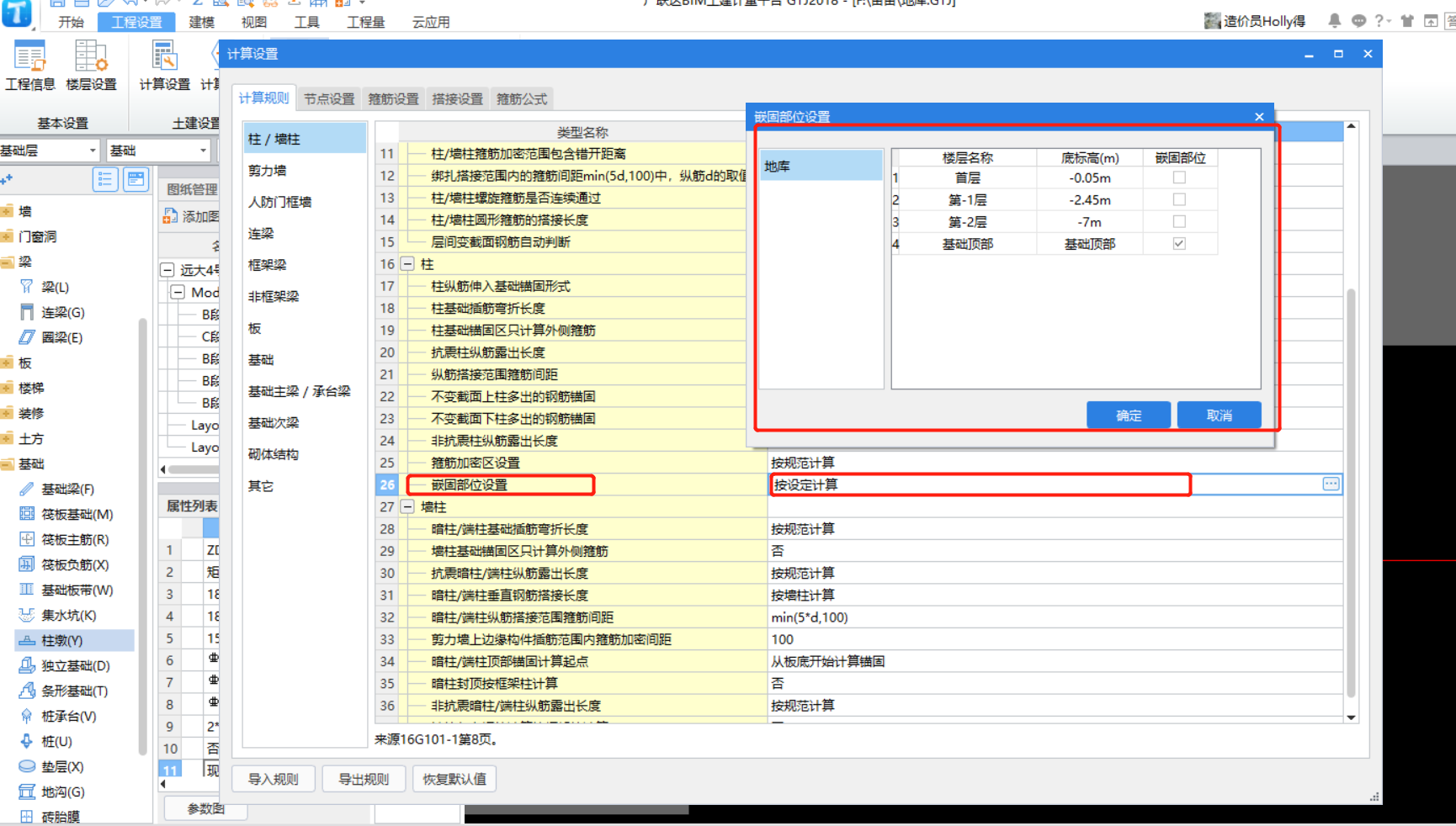Click 确定 in 嵌固部位设置 dialog
Screen dimensions: 1456x826
pos(1129,416)
